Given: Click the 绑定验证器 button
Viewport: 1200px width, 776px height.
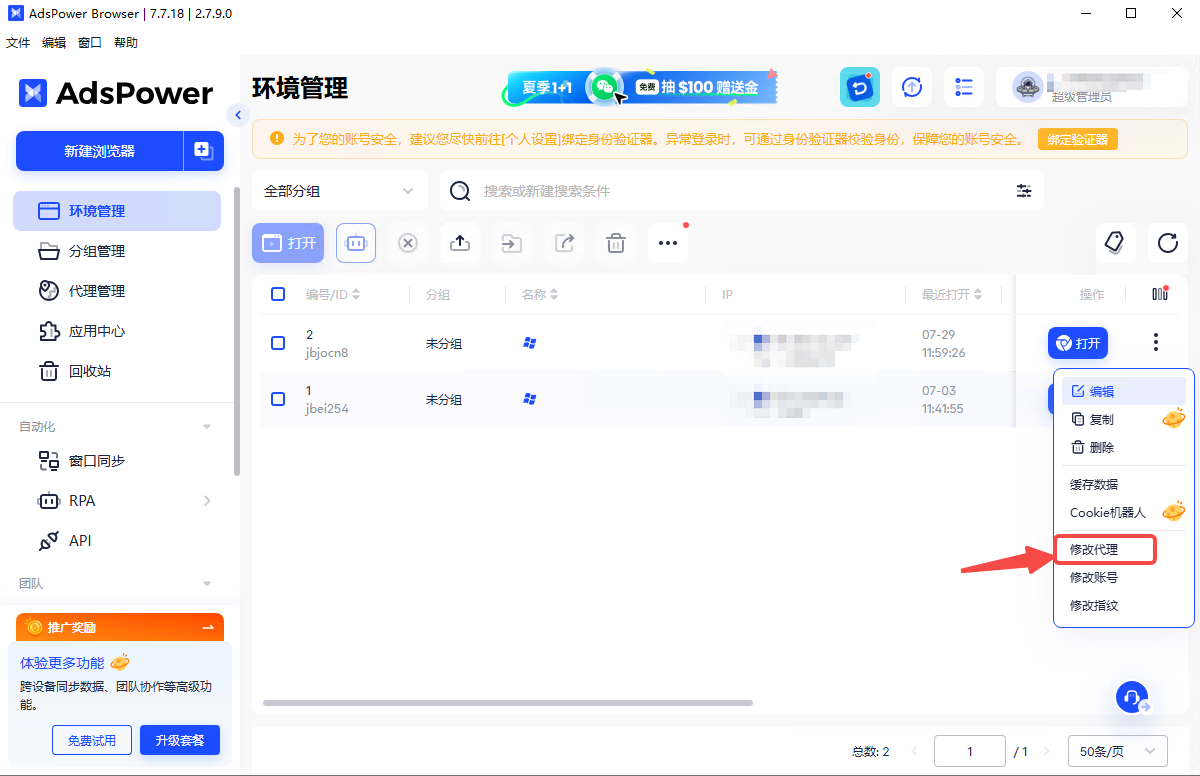Looking at the screenshot, I should 1077,139.
